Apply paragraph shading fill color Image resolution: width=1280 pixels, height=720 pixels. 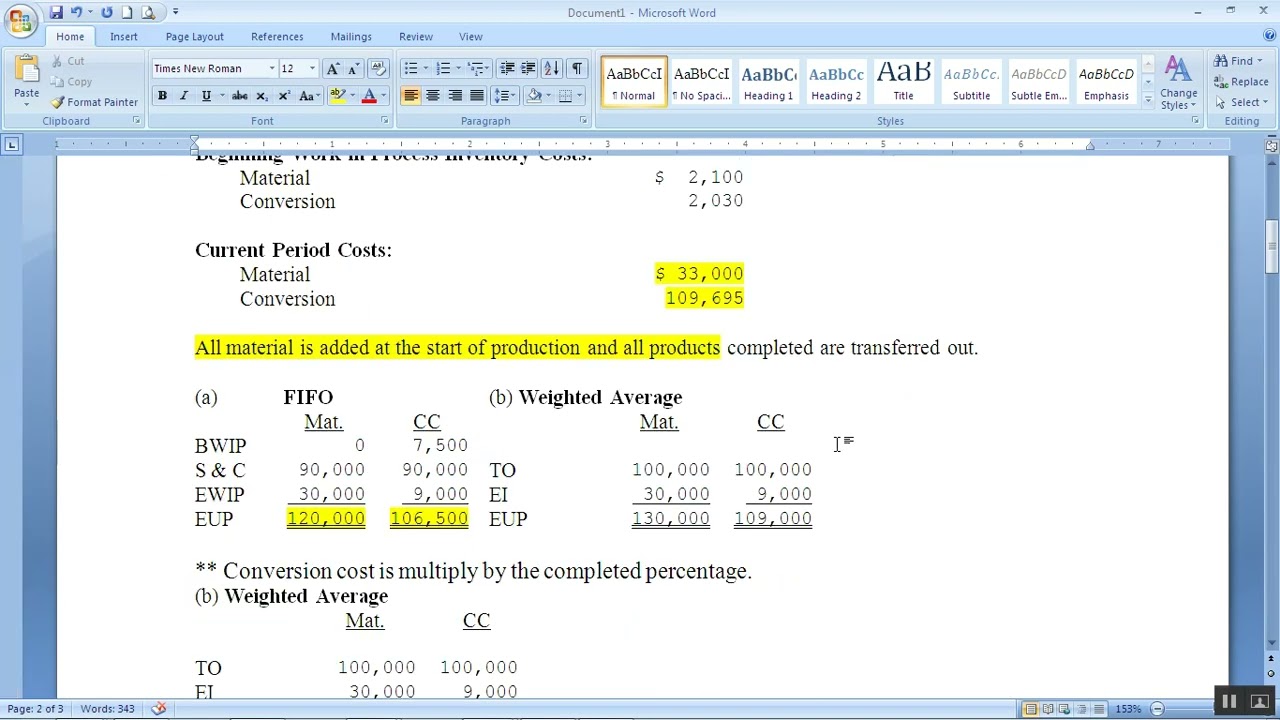click(534, 96)
